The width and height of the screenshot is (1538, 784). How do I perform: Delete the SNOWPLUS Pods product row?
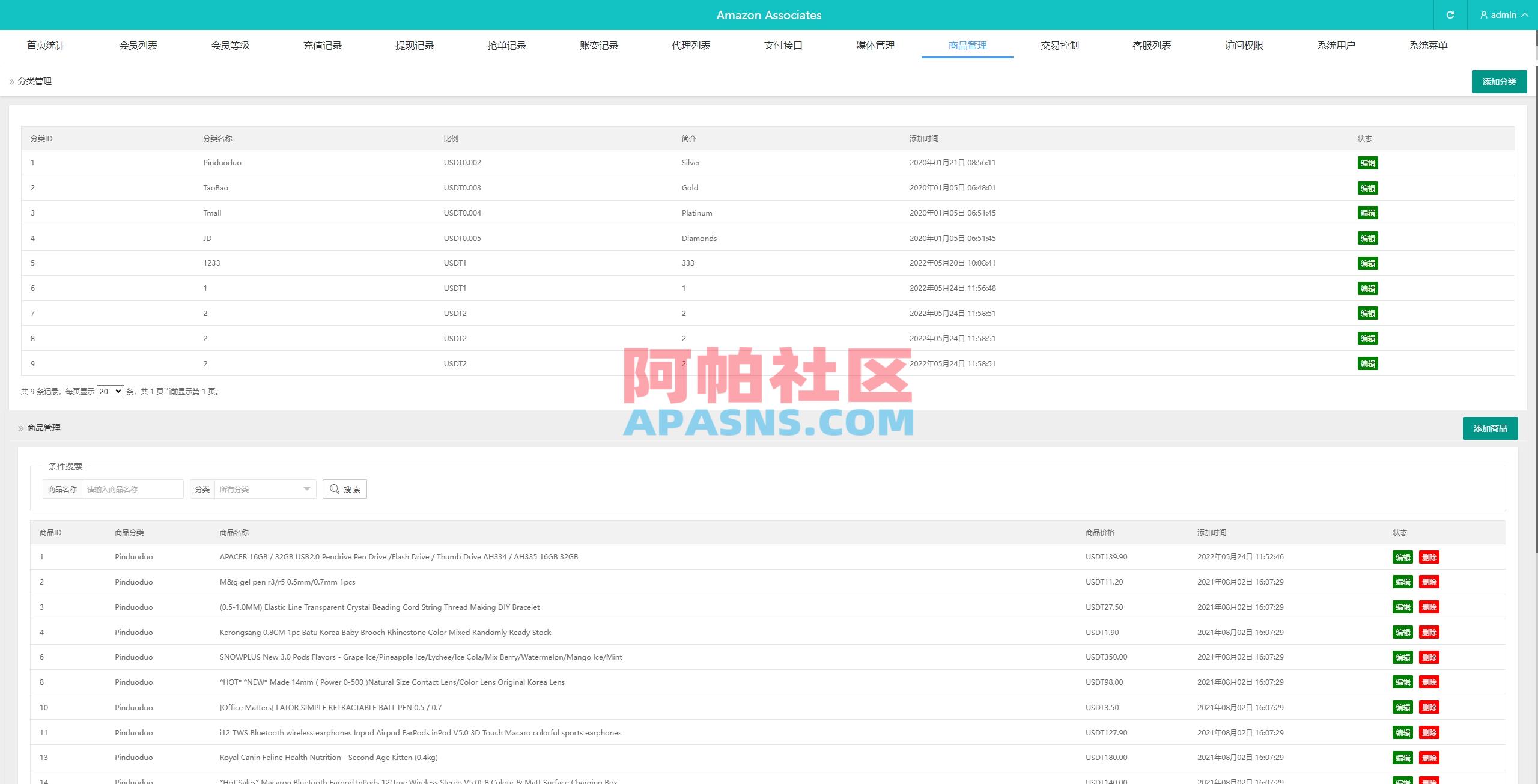(1430, 657)
